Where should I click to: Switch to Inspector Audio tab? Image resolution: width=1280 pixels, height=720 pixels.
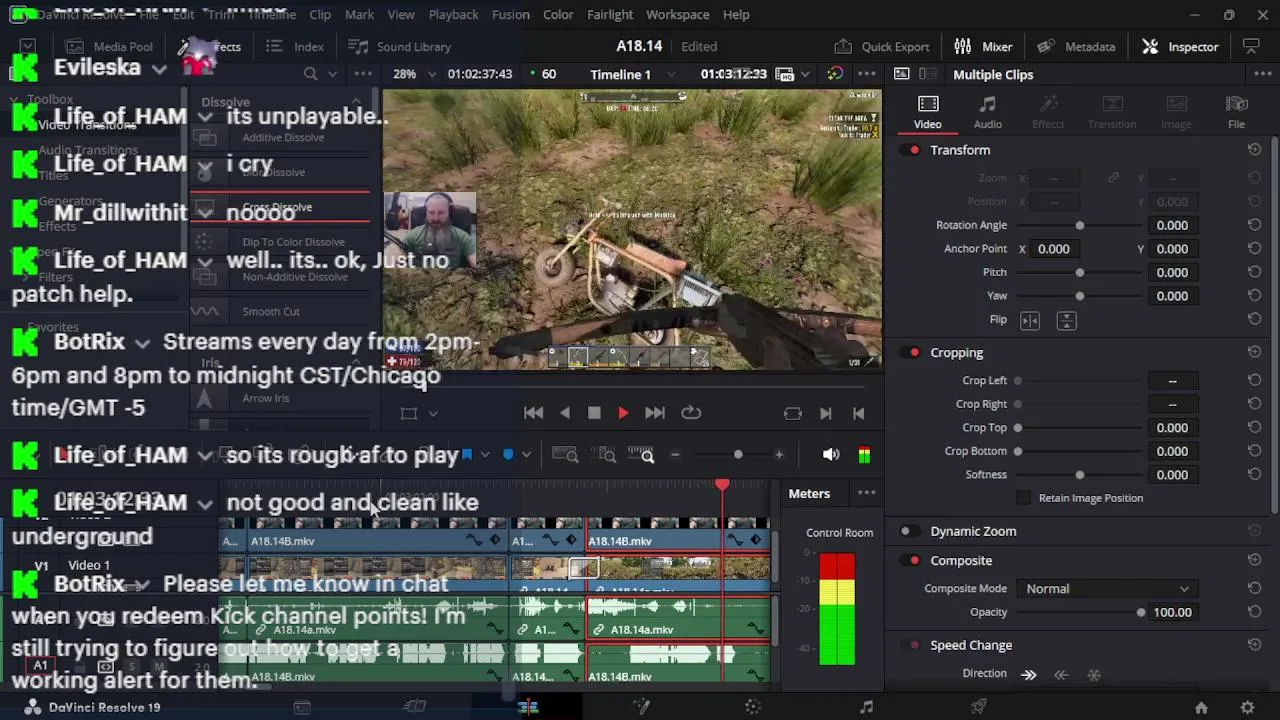(x=988, y=112)
